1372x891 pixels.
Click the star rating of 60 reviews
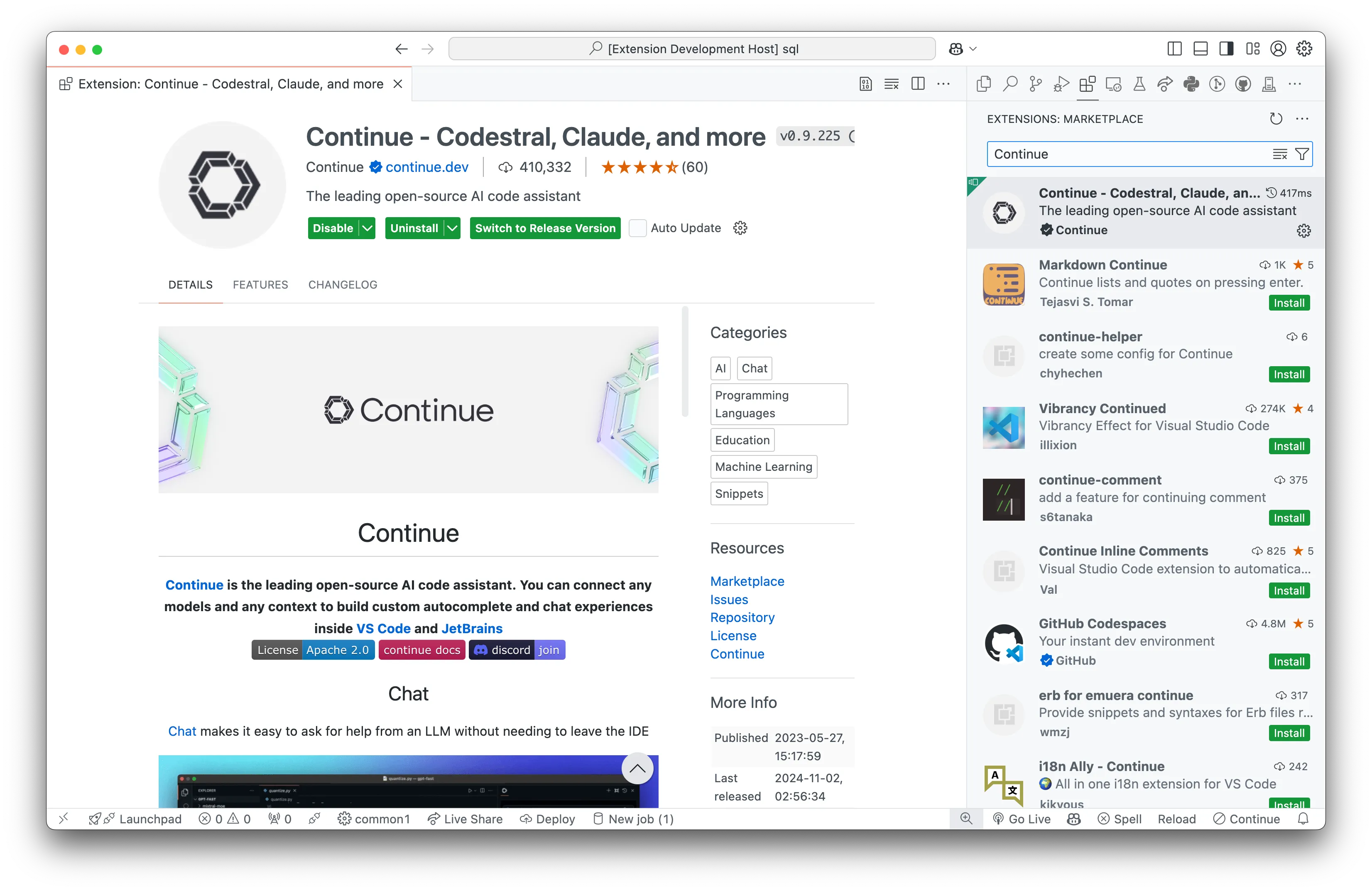[654, 167]
